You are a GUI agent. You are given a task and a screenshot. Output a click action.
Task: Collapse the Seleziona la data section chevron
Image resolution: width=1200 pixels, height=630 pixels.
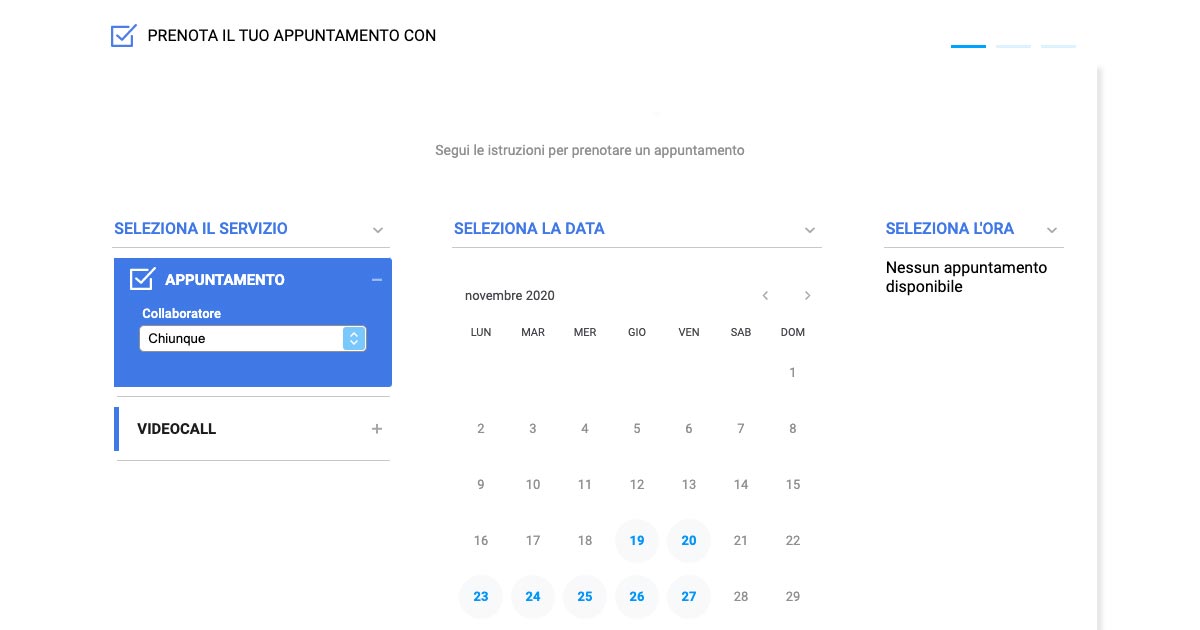pyautogui.click(x=810, y=230)
